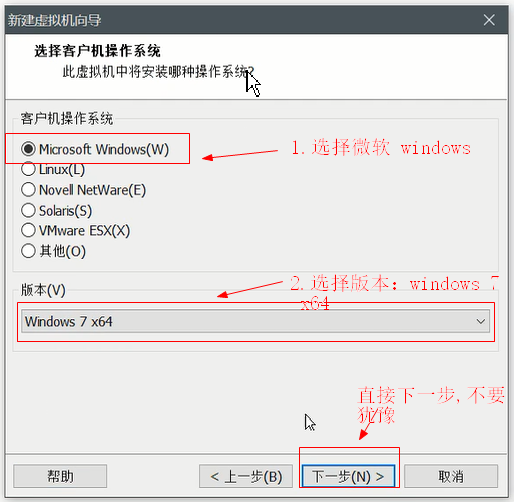Click the 帮助 button
Viewport: 514px width, 502px height.
pyautogui.click(x=60, y=476)
